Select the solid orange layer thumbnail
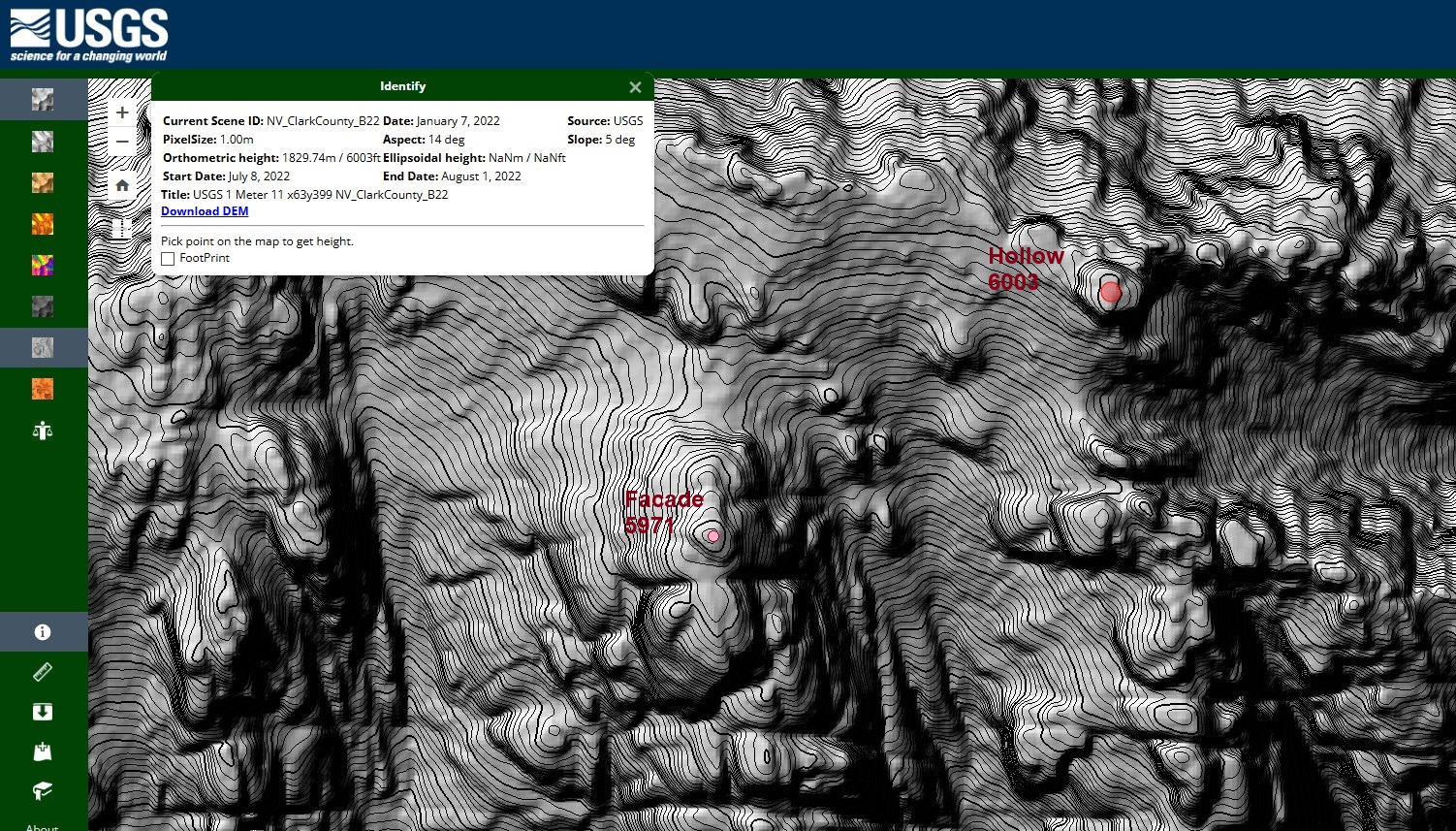The height and width of the screenshot is (831, 1456). pos(43,389)
